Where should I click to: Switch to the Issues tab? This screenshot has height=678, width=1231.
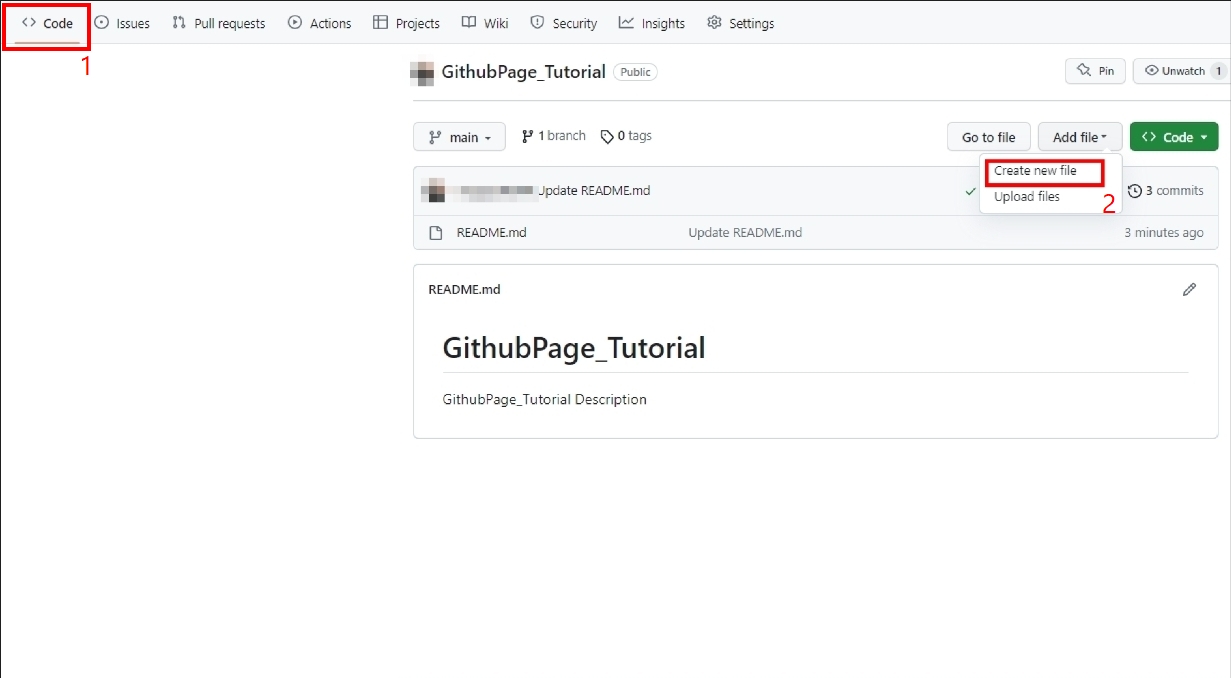[x=122, y=23]
